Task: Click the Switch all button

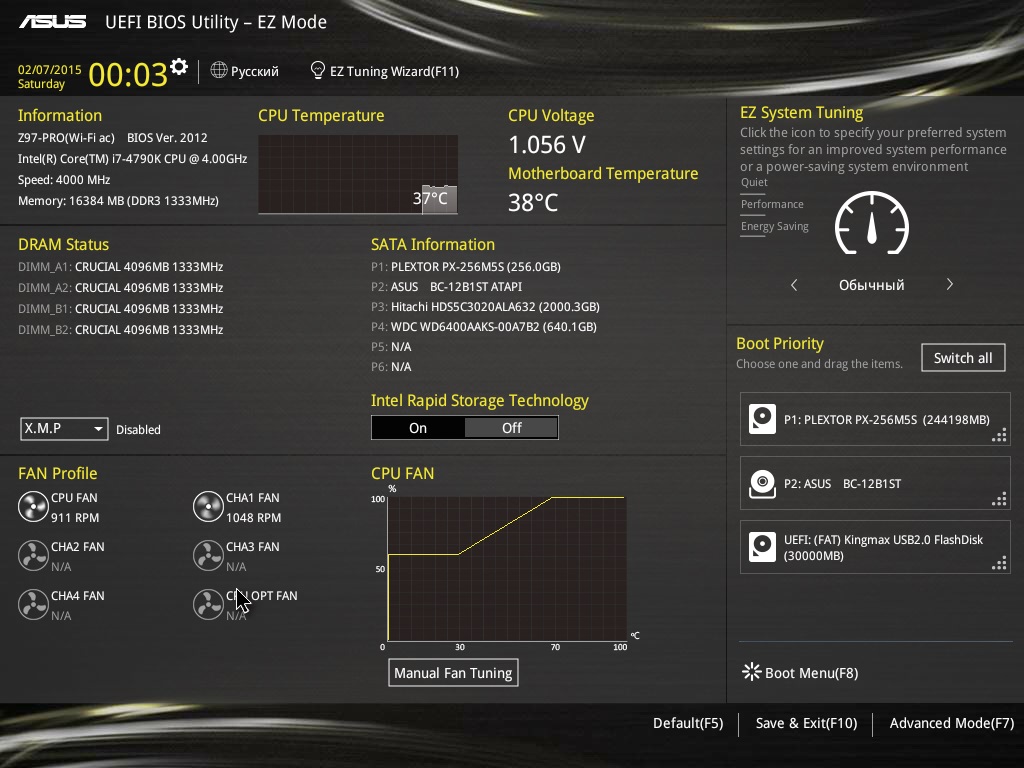Action: (963, 358)
